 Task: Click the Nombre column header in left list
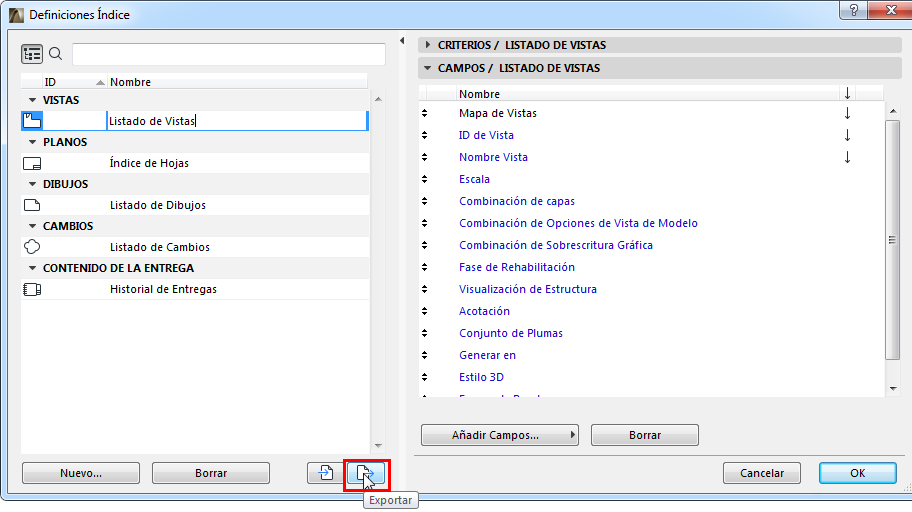[x=237, y=82]
